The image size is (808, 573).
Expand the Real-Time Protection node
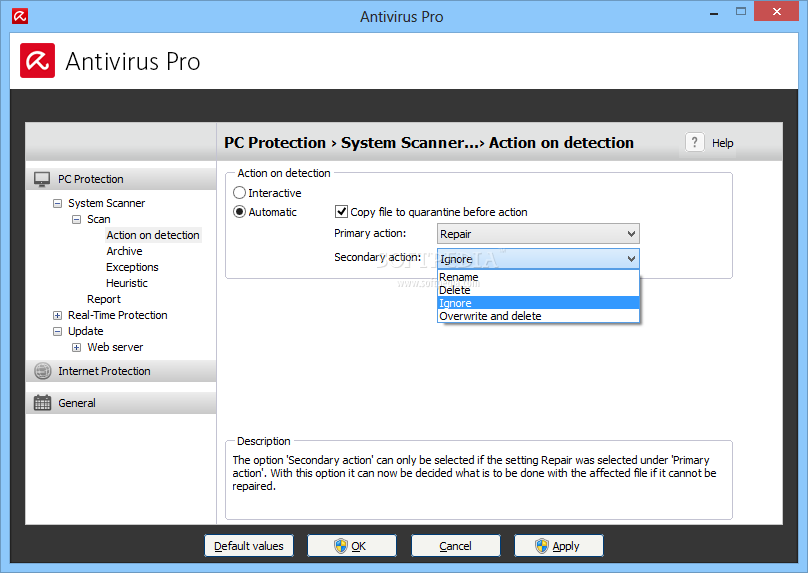click(x=57, y=315)
